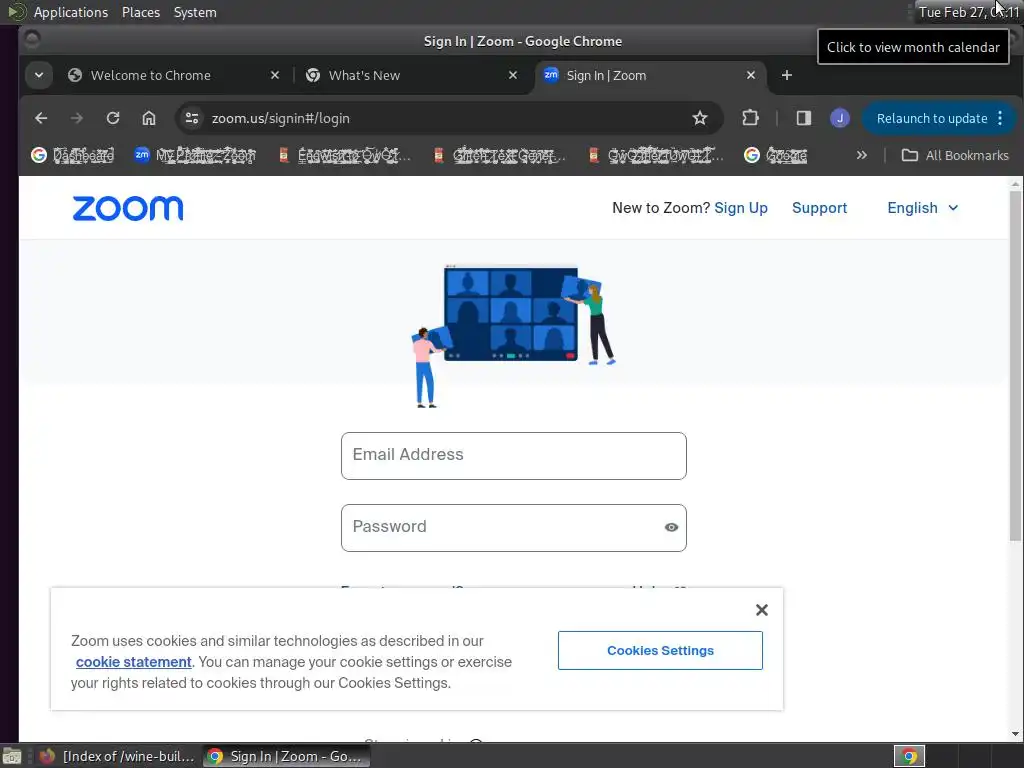This screenshot has height=768, width=1024.
Task: Show more bookmarks chevron
Action: pyautogui.click(x=861, y=155)
